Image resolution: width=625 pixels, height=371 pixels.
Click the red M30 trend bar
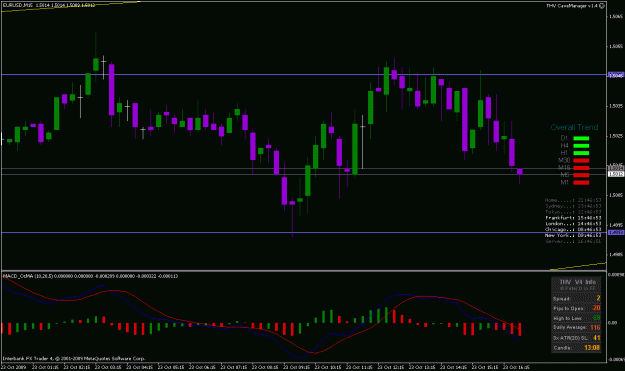point(581,161)
